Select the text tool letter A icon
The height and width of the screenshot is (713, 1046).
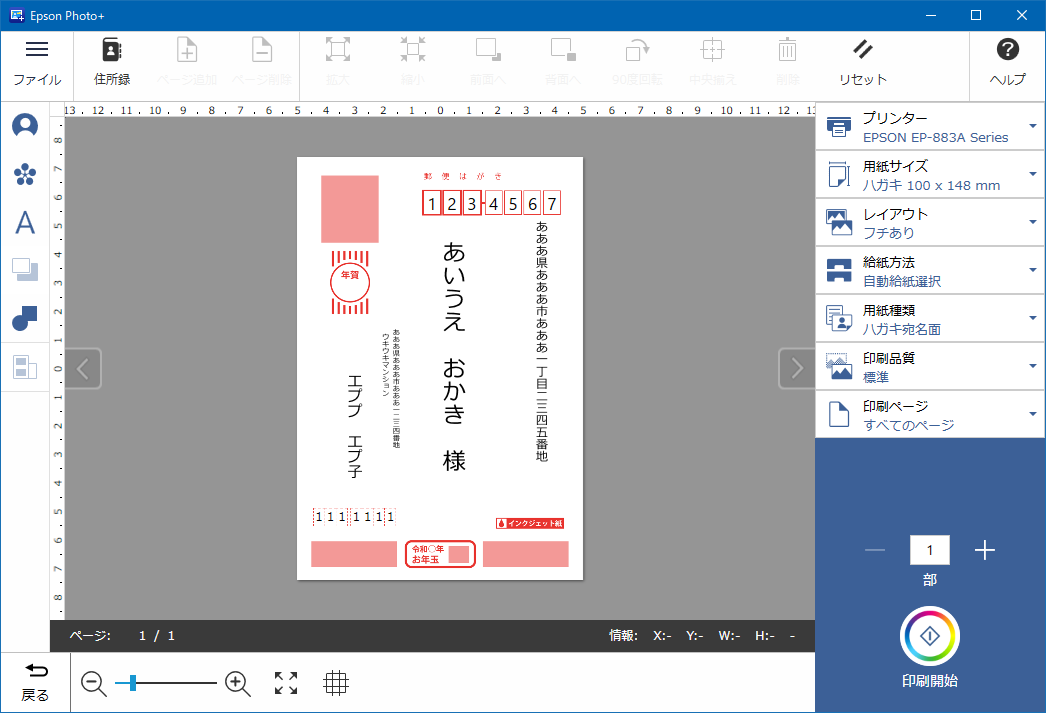point(25,223)
